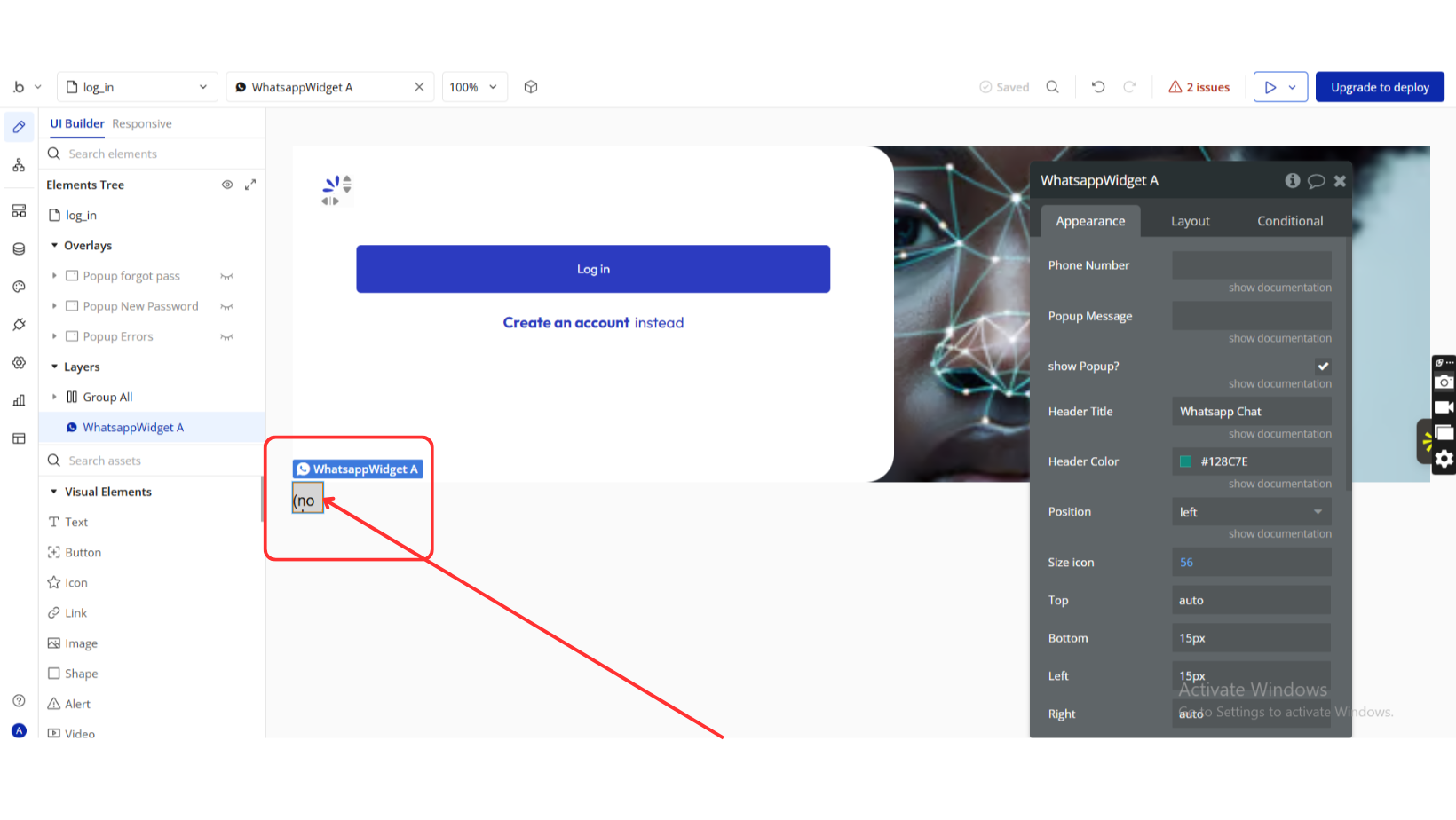The height and width of the screenshot is (820, 1456).
Task: Click the Size icon value field
Action: [x=1251, y=563]
